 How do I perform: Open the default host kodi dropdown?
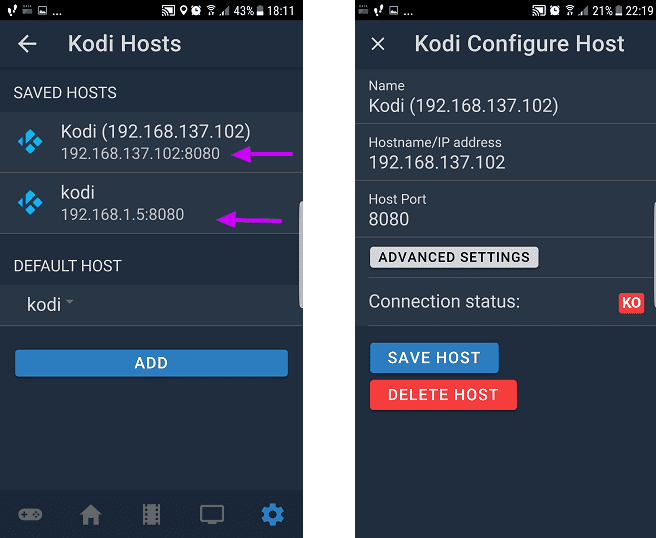coord(50,304)
